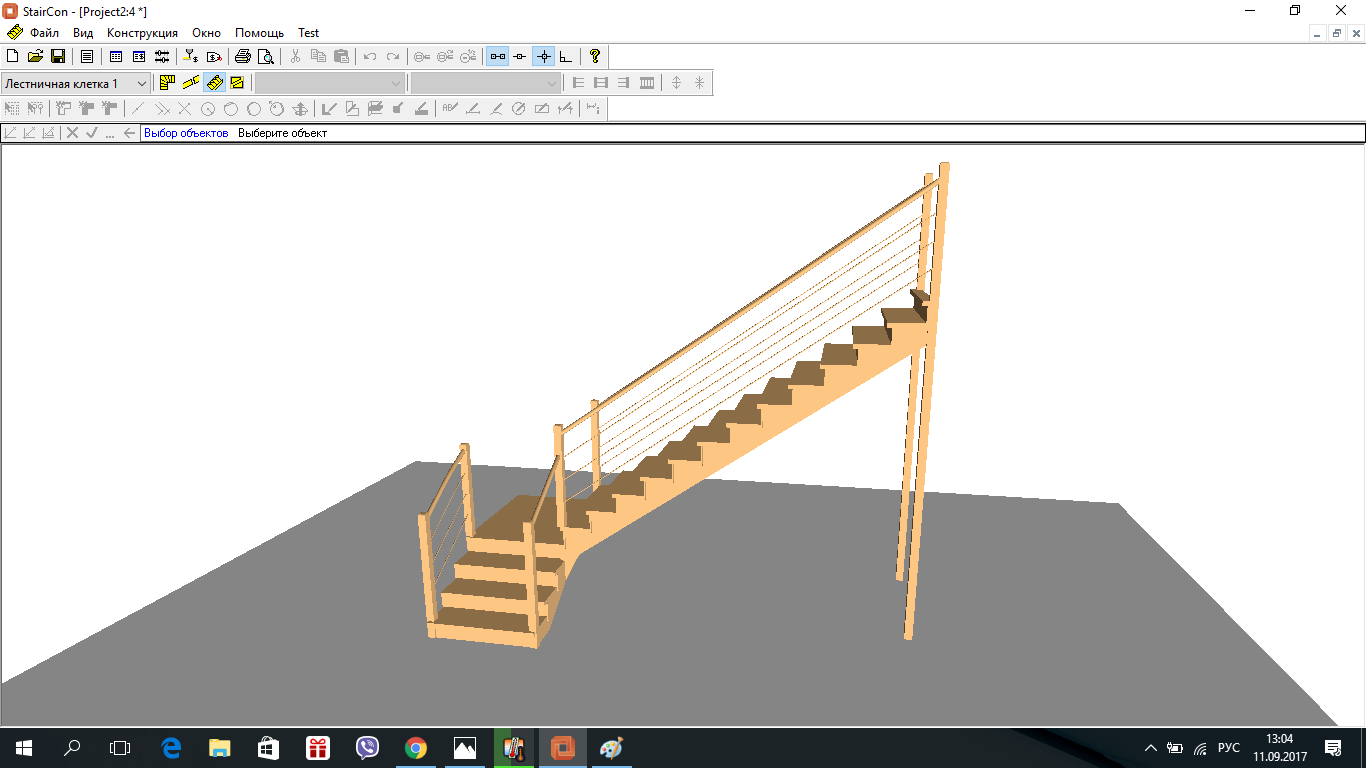Open the second empty grey dropdown before the alignment icons
The width and height of the screenshot is (1366, 768).
pos(486,83)
